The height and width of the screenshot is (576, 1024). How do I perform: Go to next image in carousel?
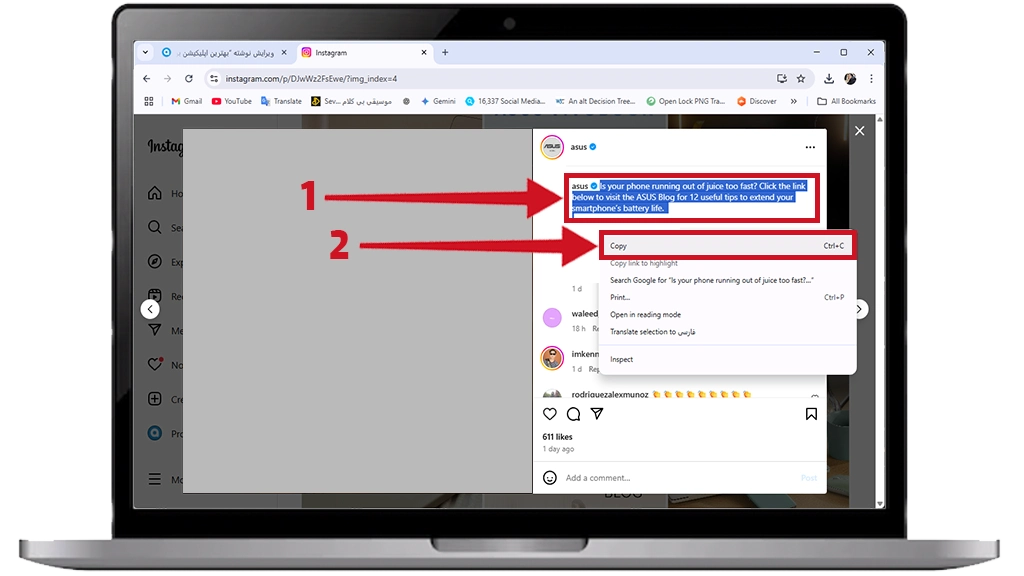click(860, 310)
